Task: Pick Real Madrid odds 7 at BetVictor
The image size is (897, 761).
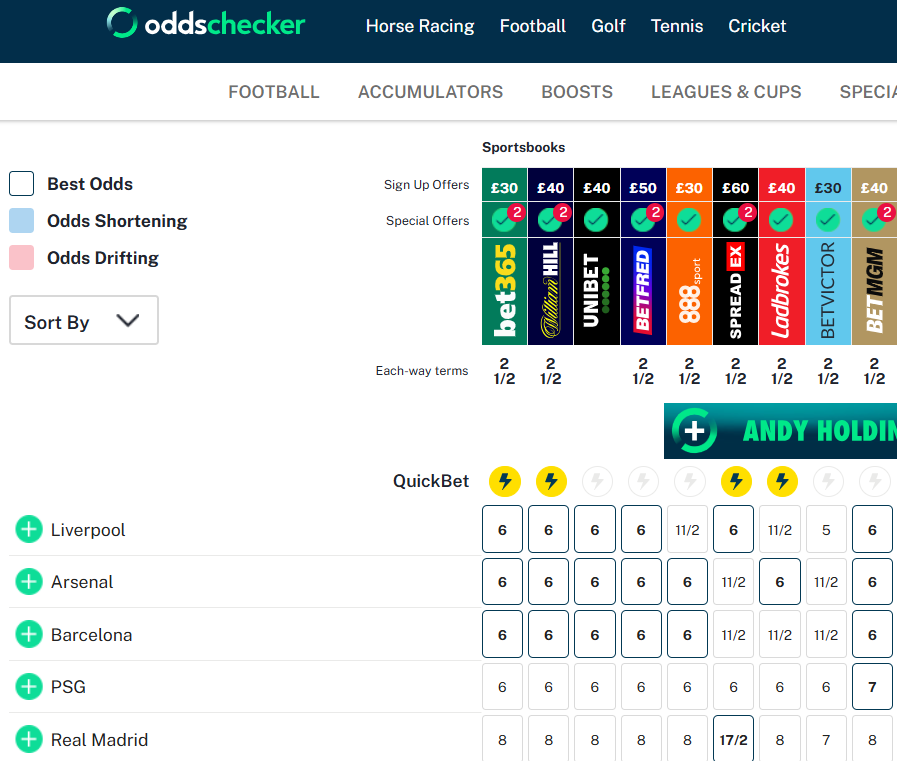Action: pyautogui.click(x=826, y=740)
